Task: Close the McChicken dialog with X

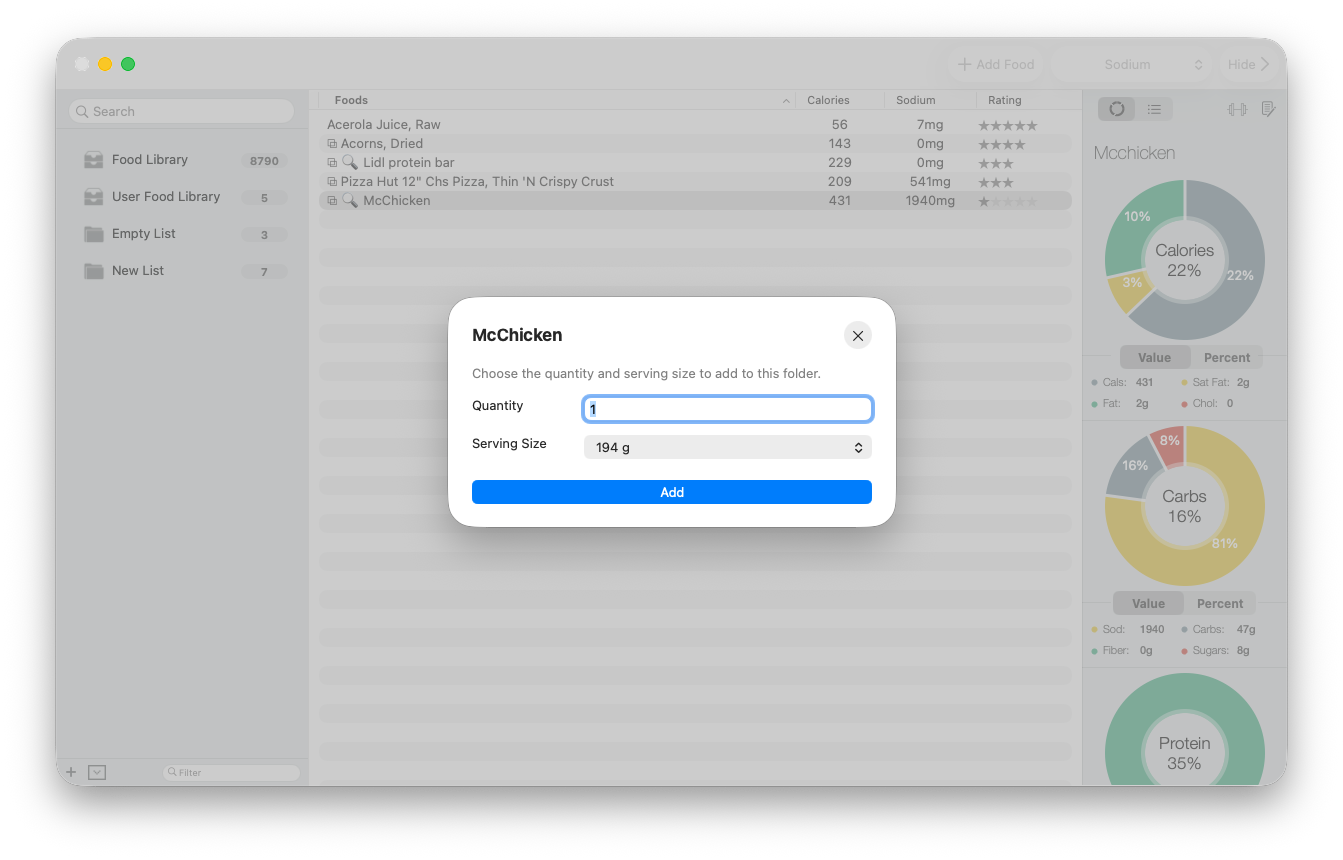Action: (x=857, y=336)
